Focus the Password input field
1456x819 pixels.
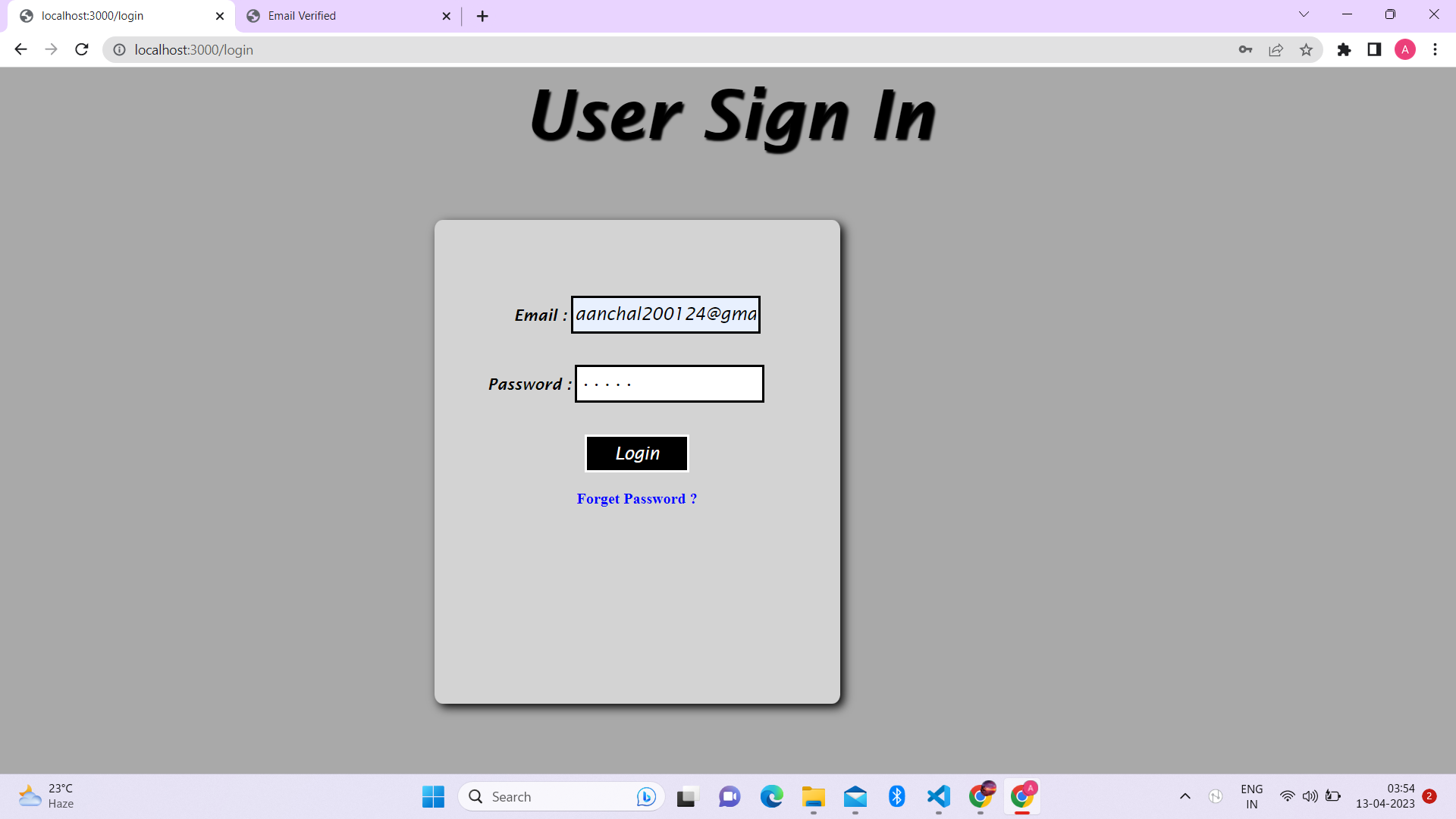(x=669, y=384)
